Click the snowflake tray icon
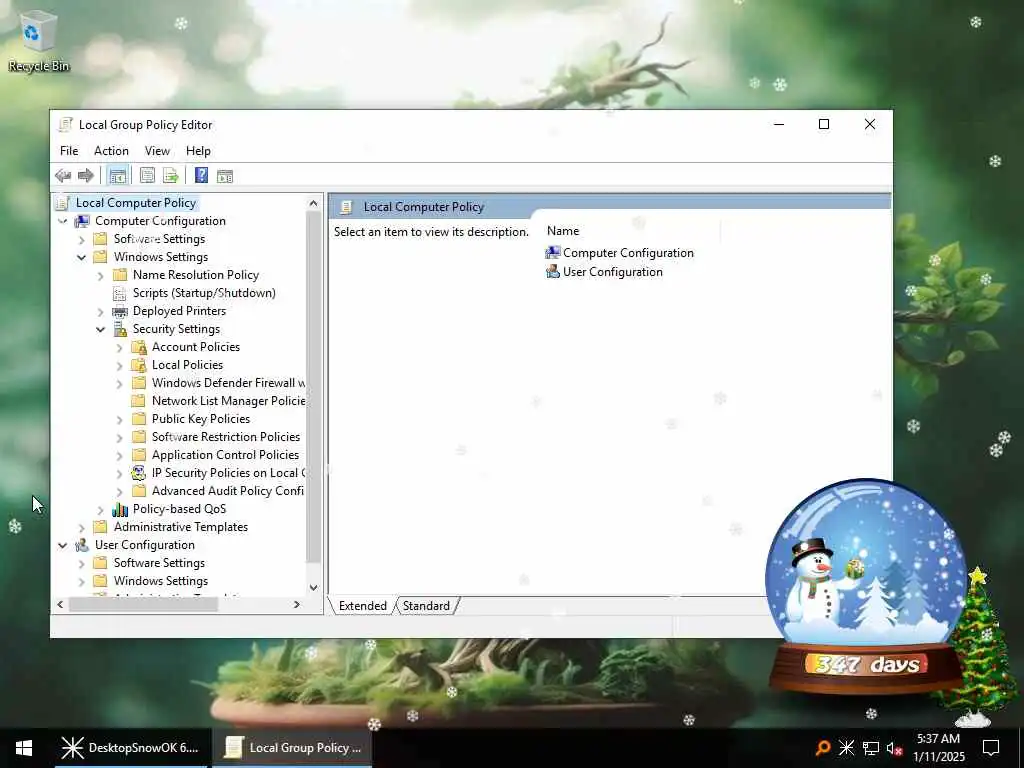Screen dimensions: 1024x768 (x=846, y=748)
